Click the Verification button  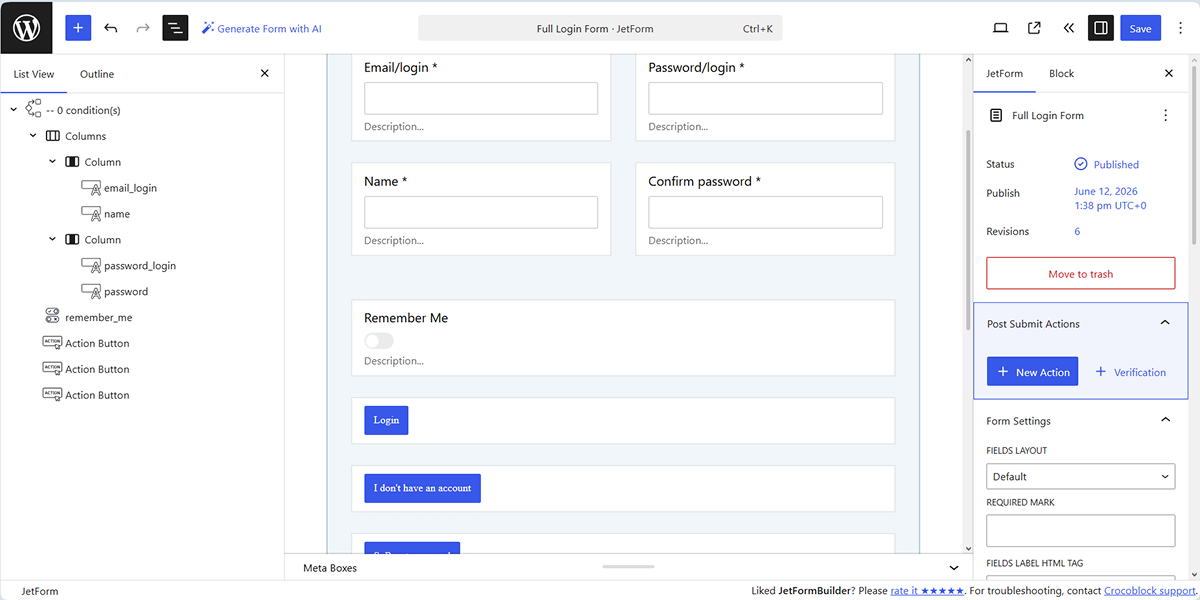pyautogui.click(x=1130, y=372)
